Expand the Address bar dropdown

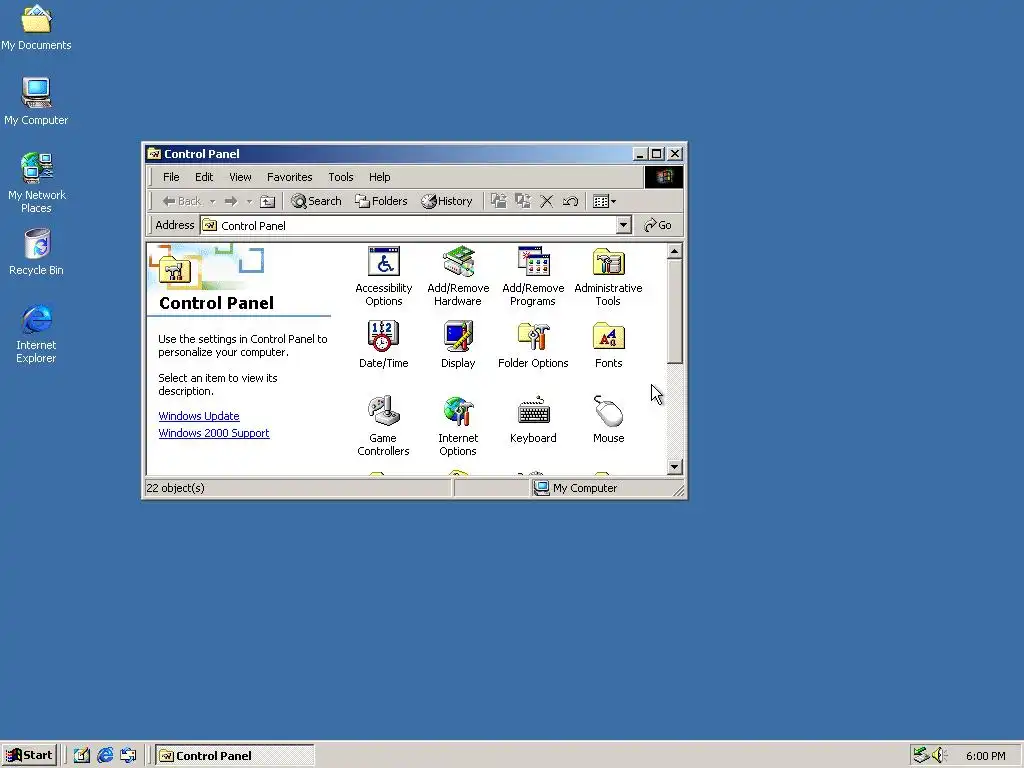tap(624, 225)
